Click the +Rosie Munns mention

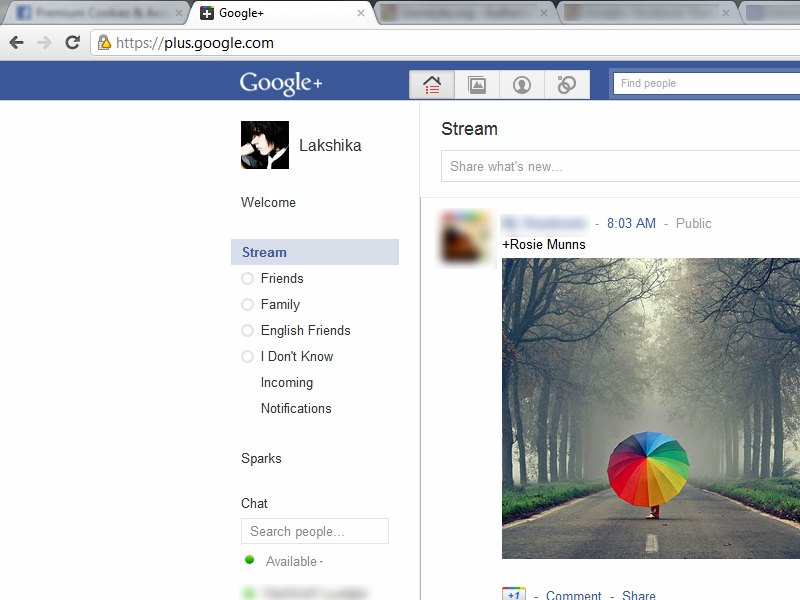pos(544,244)
